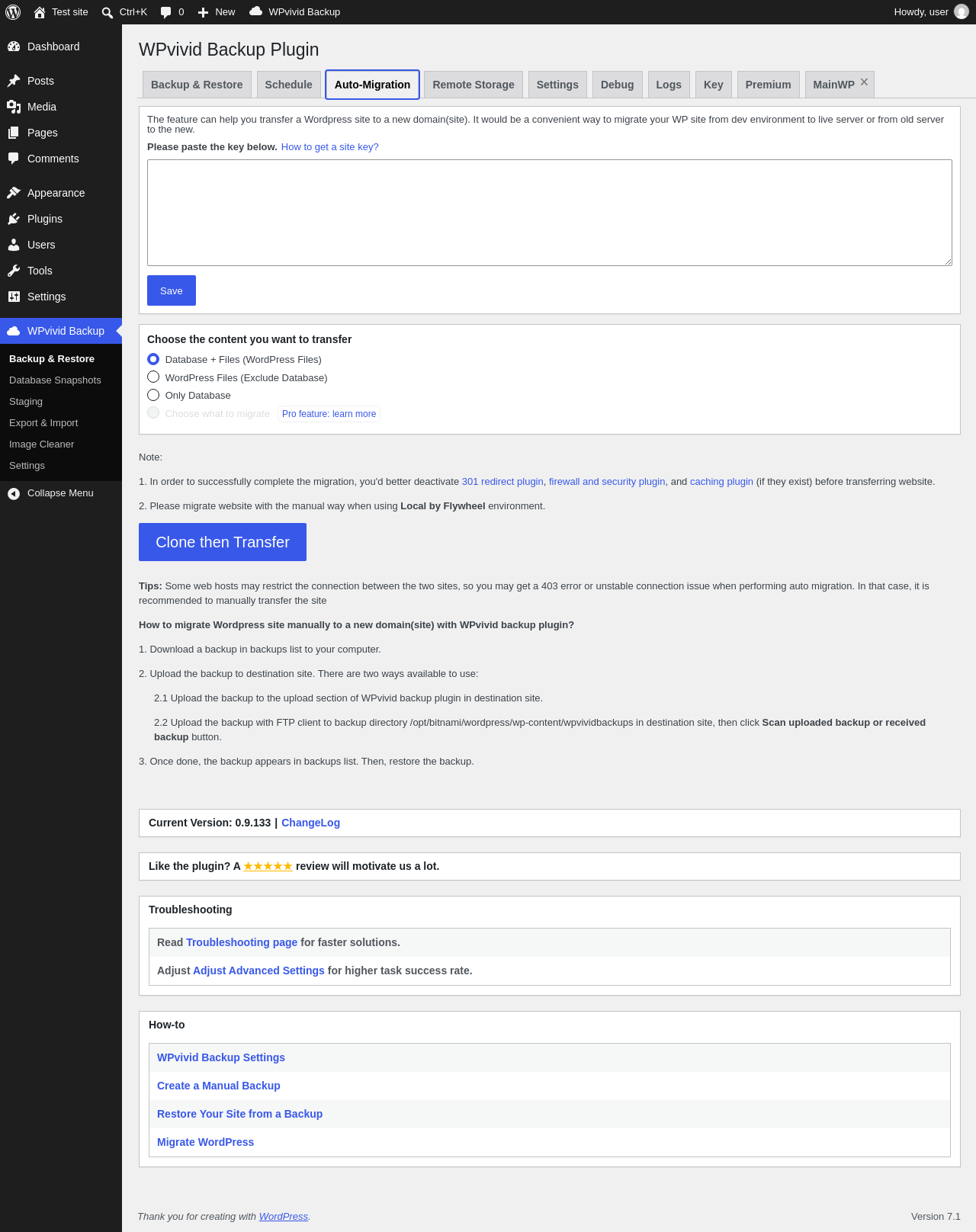
Task: Click the user avatar in admin bar
Action: tap(962, 12)
